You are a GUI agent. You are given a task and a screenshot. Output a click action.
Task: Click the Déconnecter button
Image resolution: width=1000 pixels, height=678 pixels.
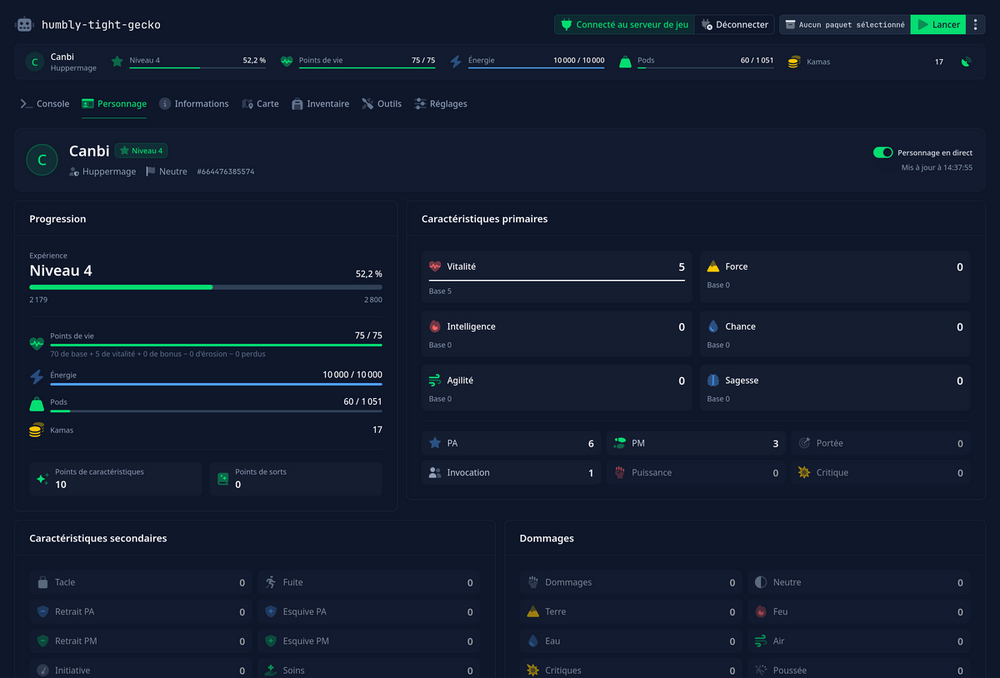(735, 25)
